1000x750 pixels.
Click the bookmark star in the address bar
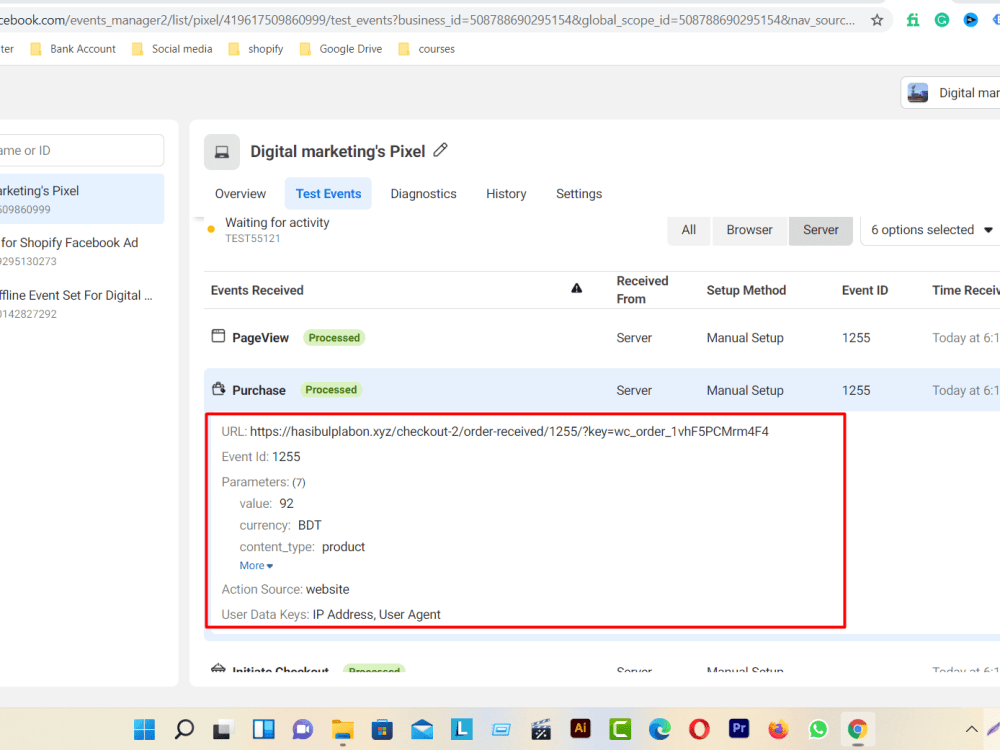coord(877,19)
